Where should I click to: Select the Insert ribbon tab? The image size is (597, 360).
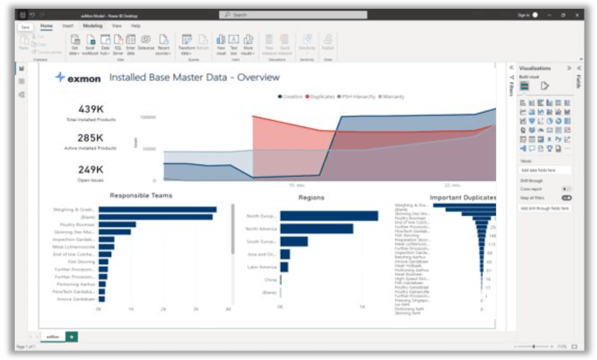pos(68,26)
